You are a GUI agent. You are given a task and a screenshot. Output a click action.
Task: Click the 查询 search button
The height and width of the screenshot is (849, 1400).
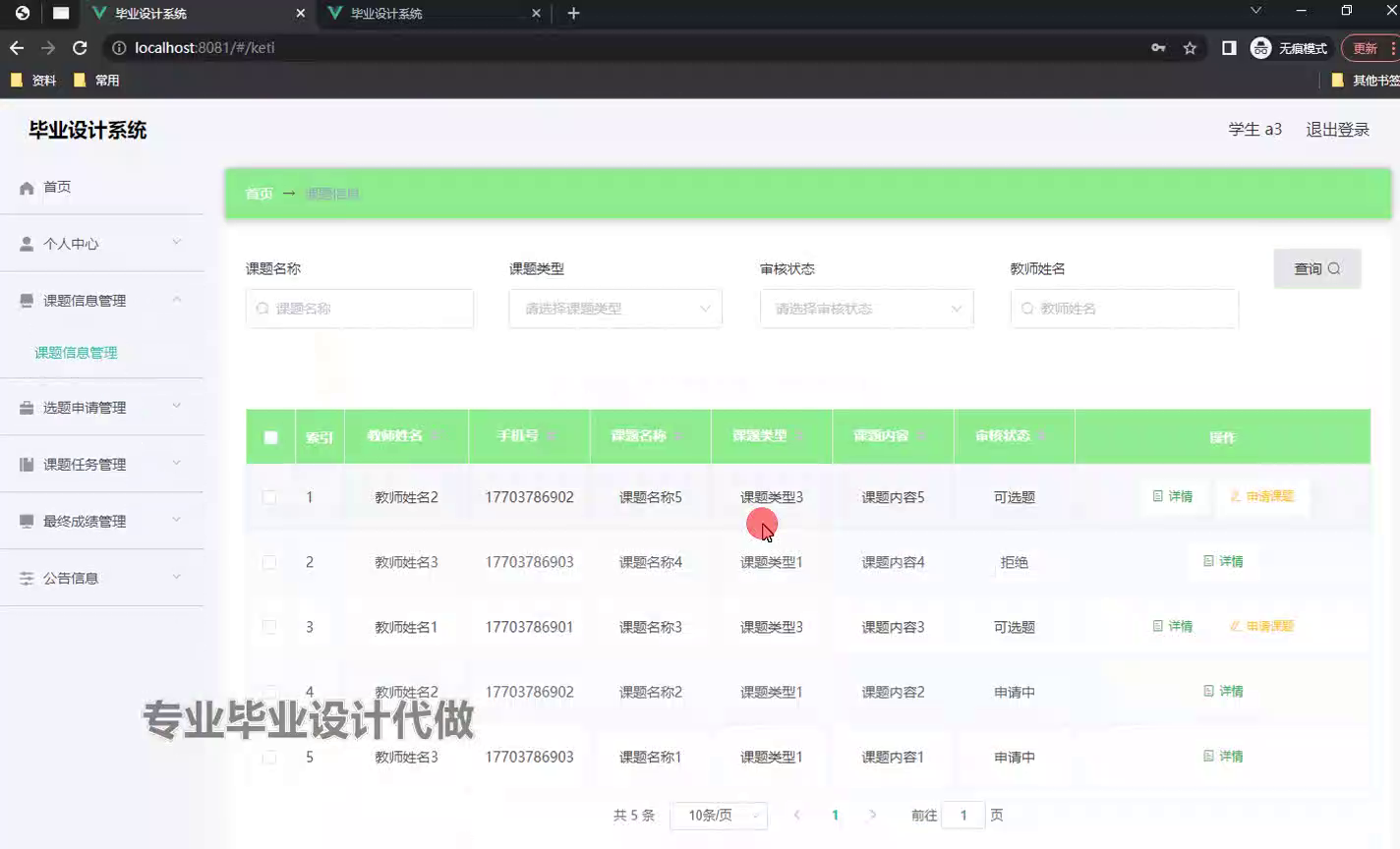1316,268
